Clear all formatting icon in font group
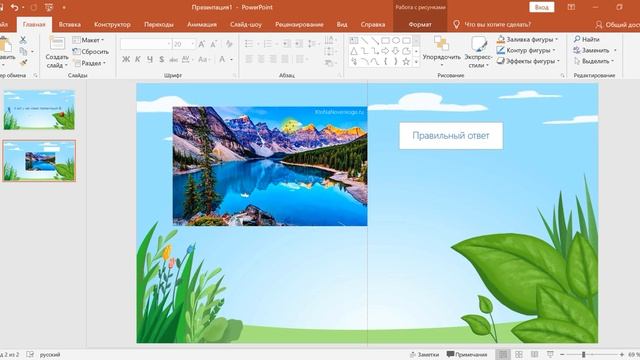 229,44
